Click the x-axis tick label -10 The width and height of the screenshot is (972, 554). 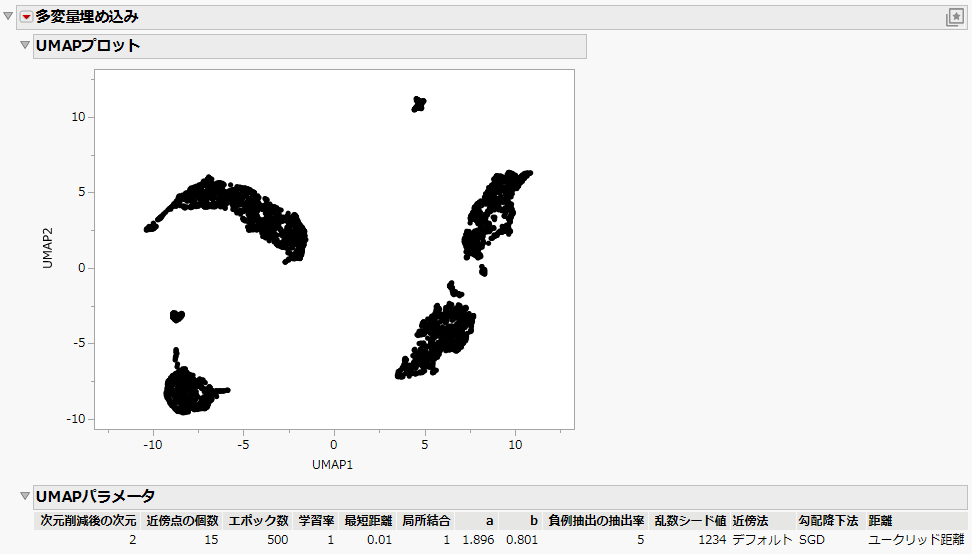click(152, 445)
